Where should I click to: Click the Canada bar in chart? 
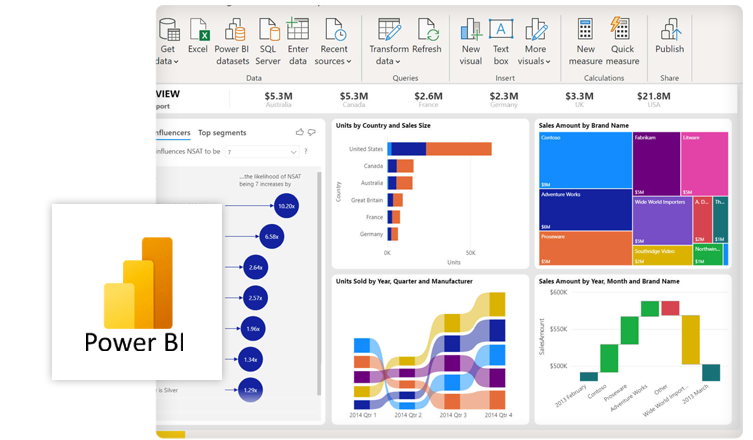[401, 166]
